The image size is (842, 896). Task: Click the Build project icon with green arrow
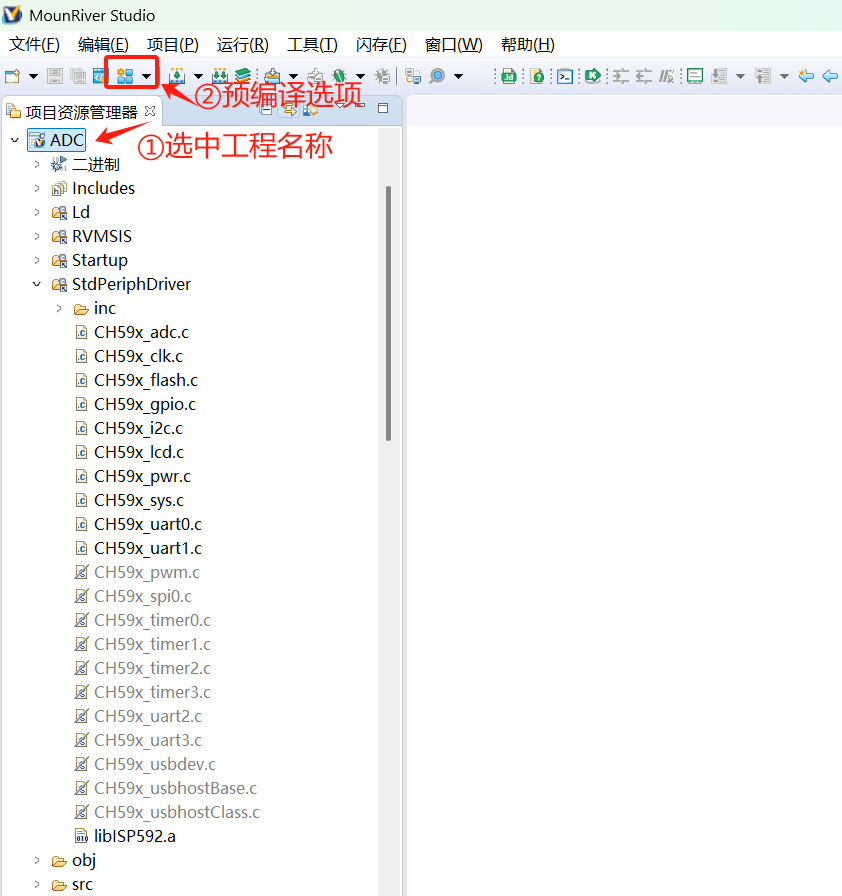177,76
